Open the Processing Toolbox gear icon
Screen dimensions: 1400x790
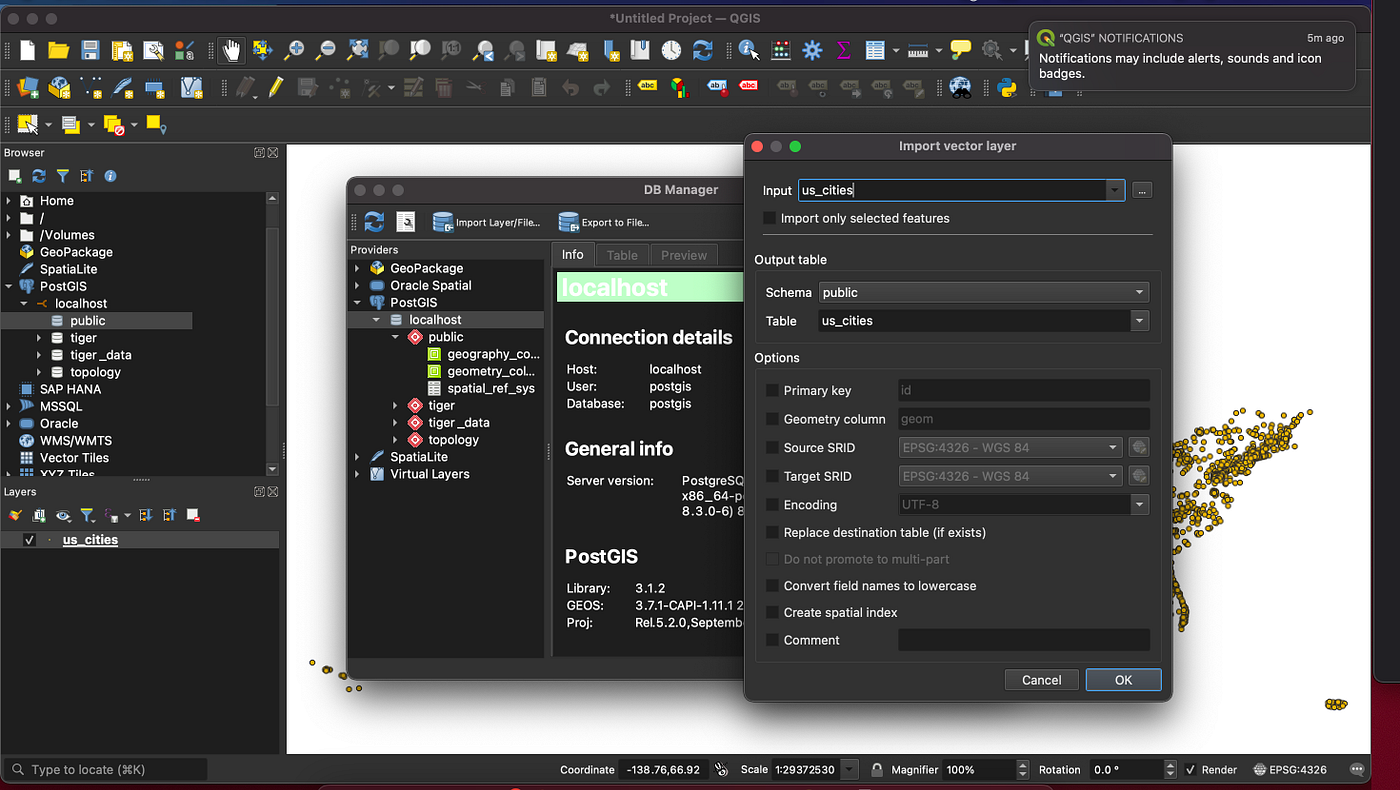pyautogui.click(x=812, y=50)
